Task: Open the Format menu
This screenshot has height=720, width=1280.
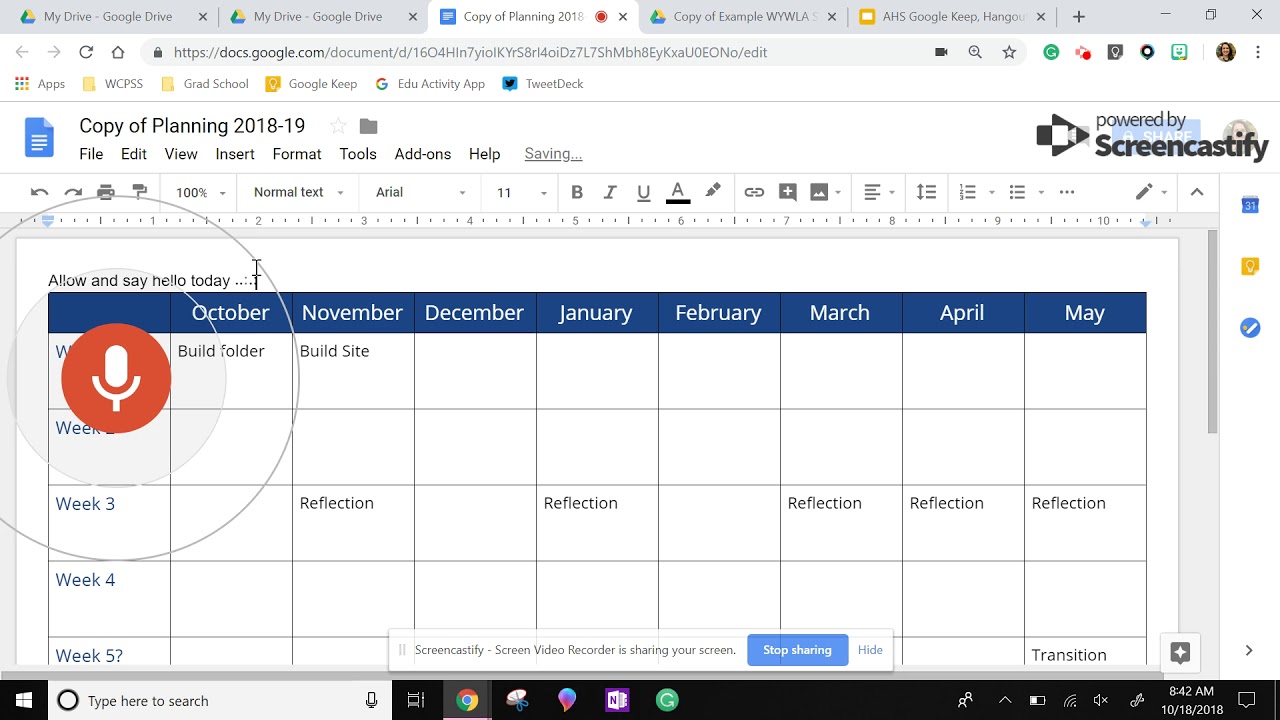Action: (297, 154)
